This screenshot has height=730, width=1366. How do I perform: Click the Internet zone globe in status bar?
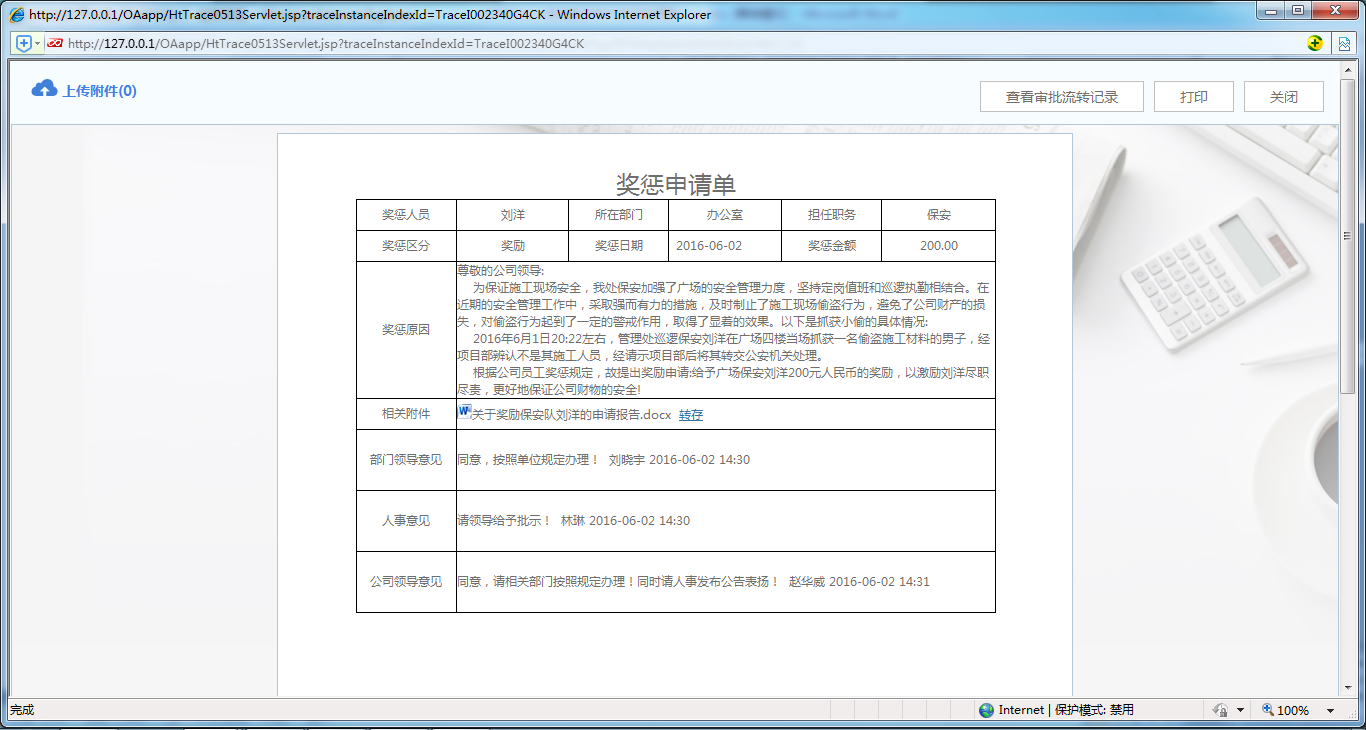[987, 710]
